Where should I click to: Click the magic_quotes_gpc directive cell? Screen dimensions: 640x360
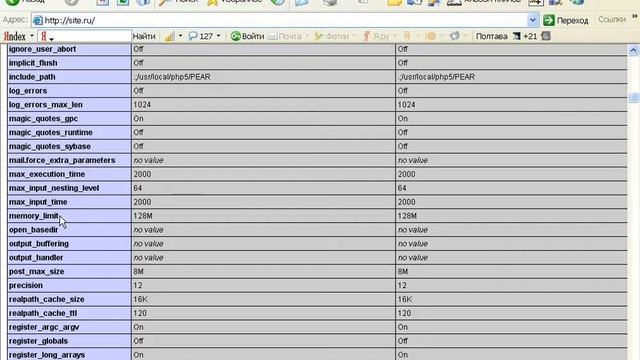(x=69, y=118)
